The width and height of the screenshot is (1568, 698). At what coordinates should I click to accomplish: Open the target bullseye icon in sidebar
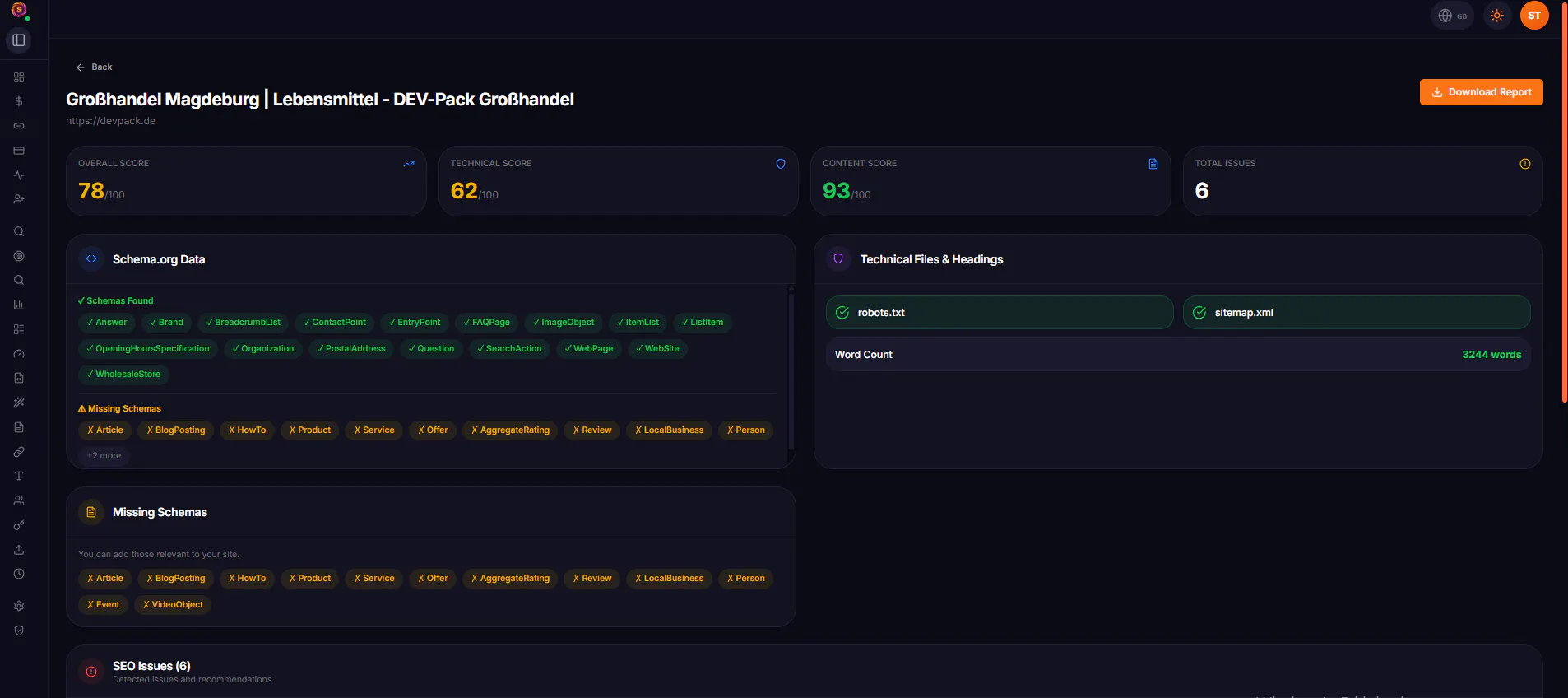19,256
